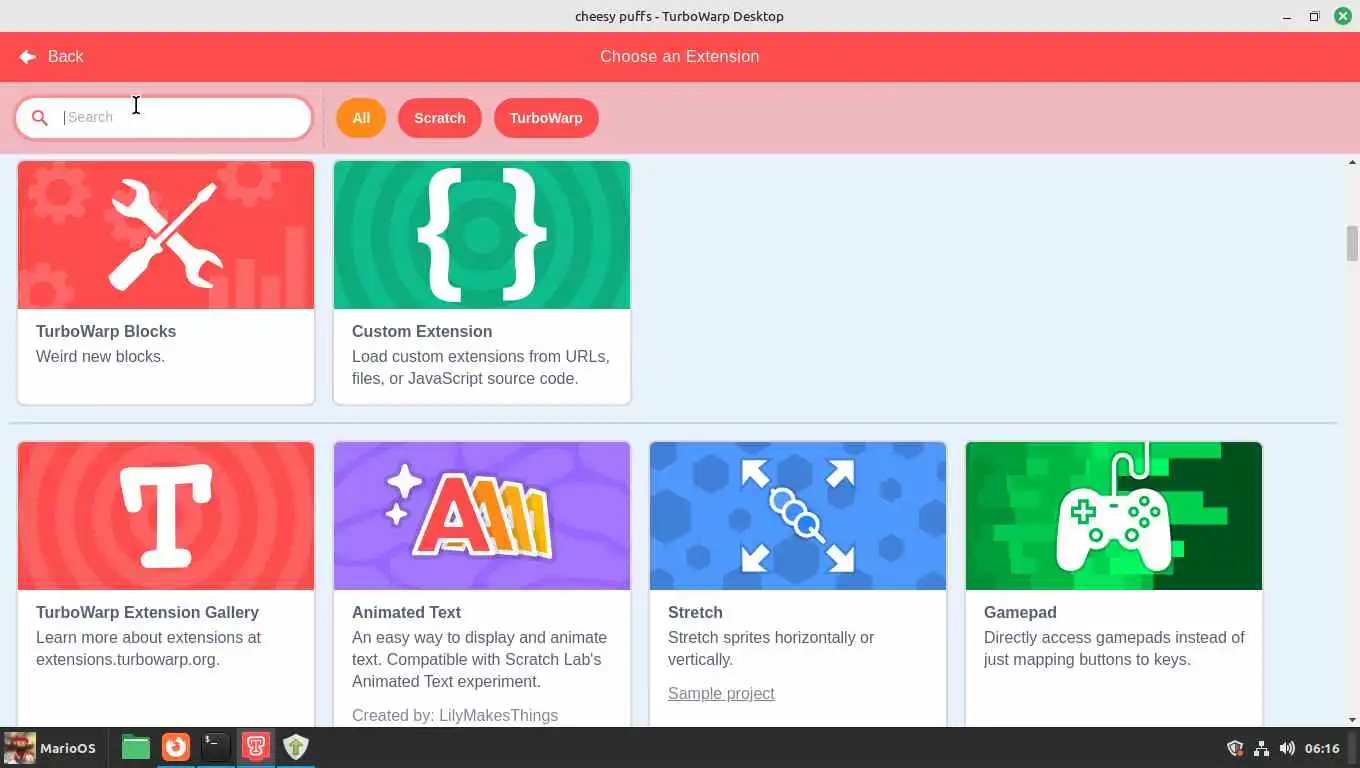
Task: Select the All filter tag
Action: tap(361, 118)
